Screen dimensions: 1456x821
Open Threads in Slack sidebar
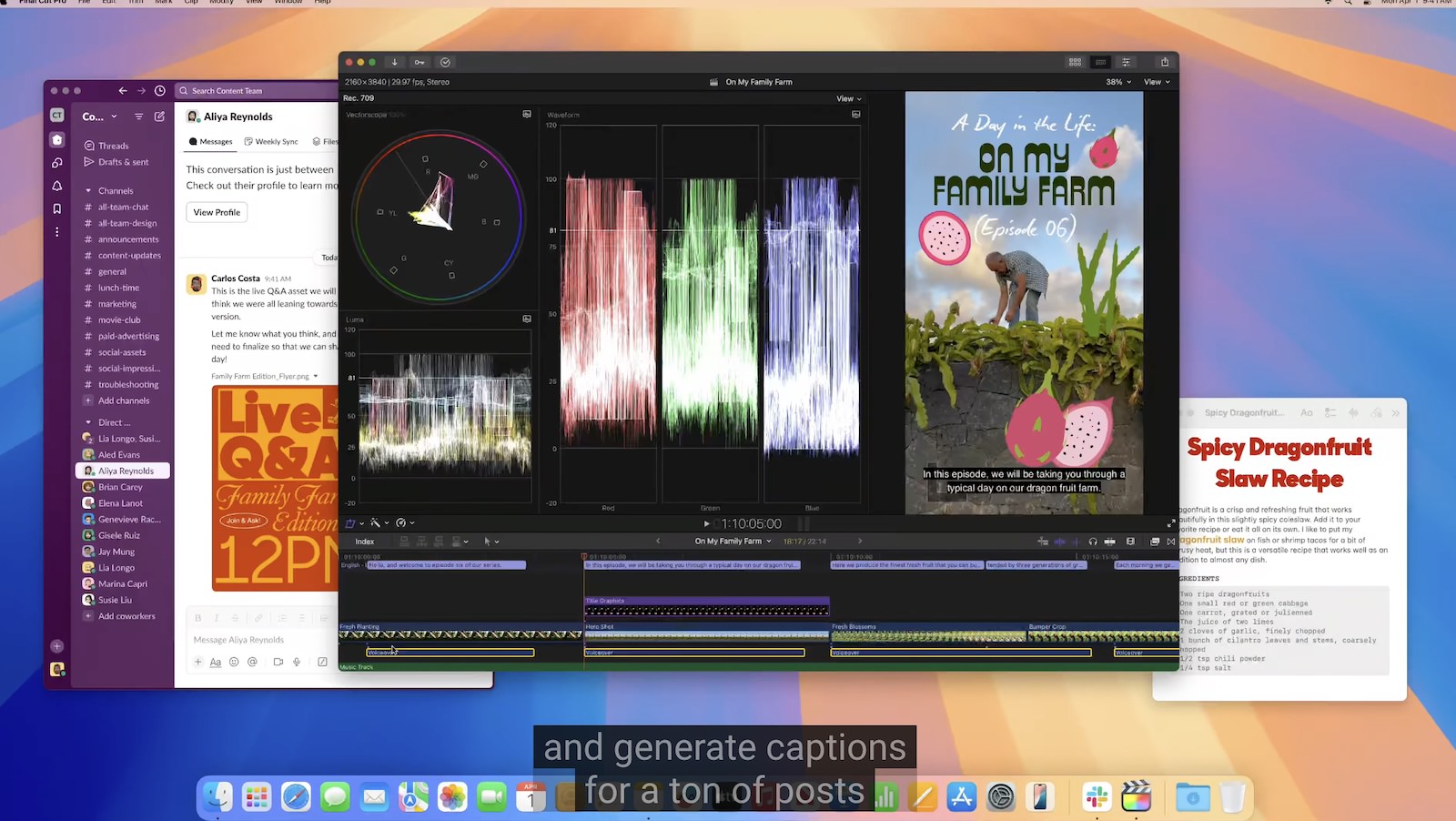pos(114,146)
